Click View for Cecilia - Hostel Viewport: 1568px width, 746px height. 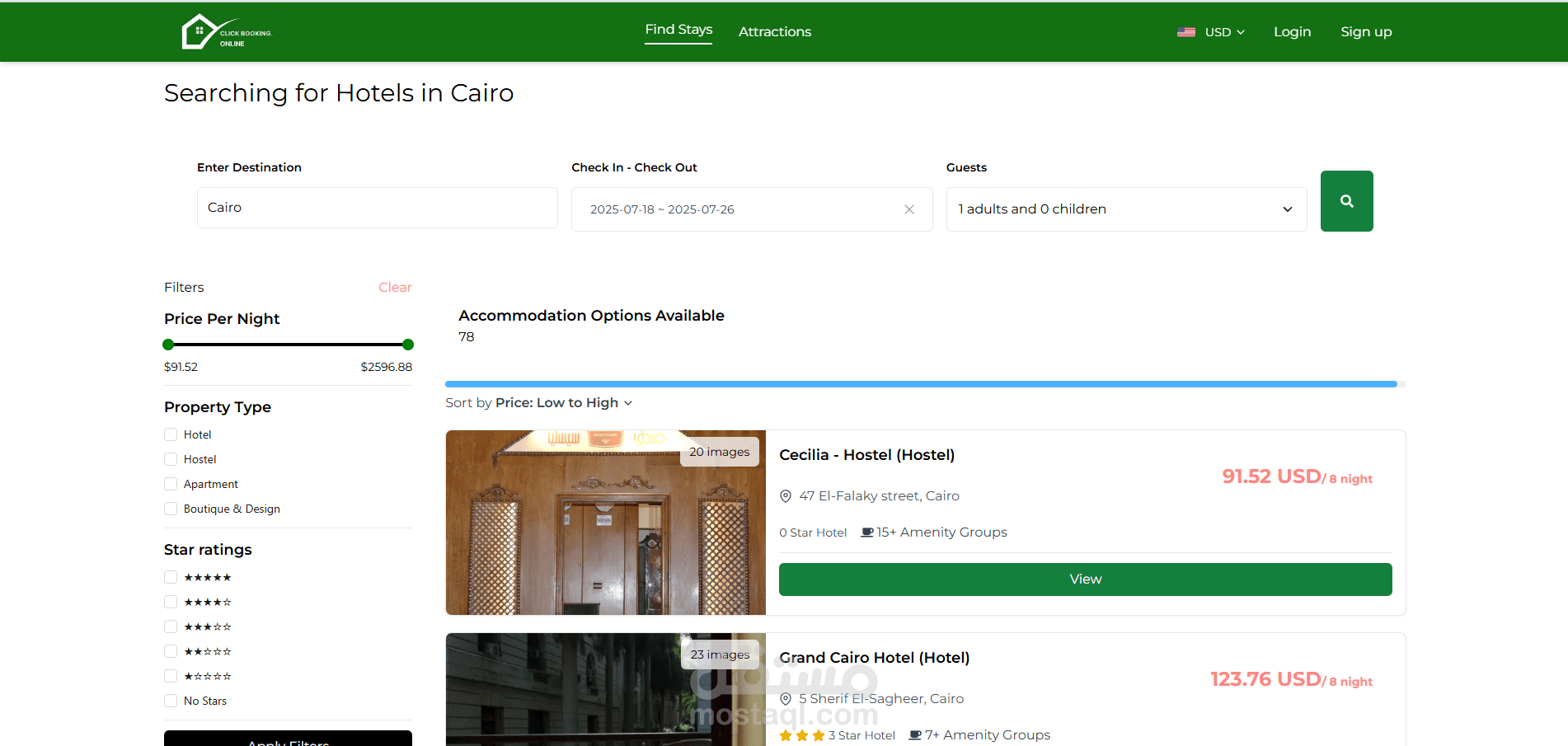tap(1085, 579)
